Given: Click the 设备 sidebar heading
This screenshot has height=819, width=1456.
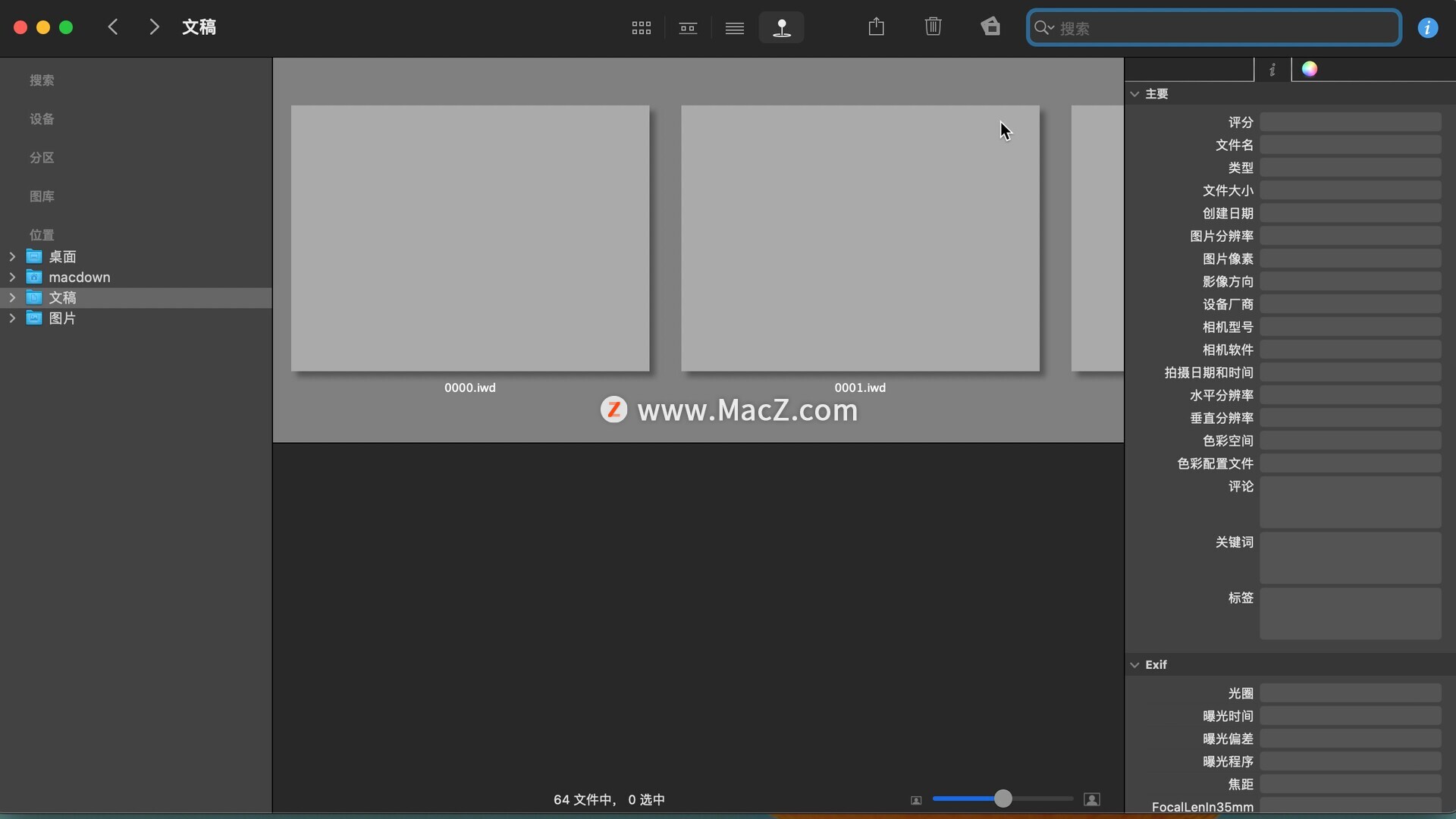Looking at the screenshot, I should click(x=42, y=119).
